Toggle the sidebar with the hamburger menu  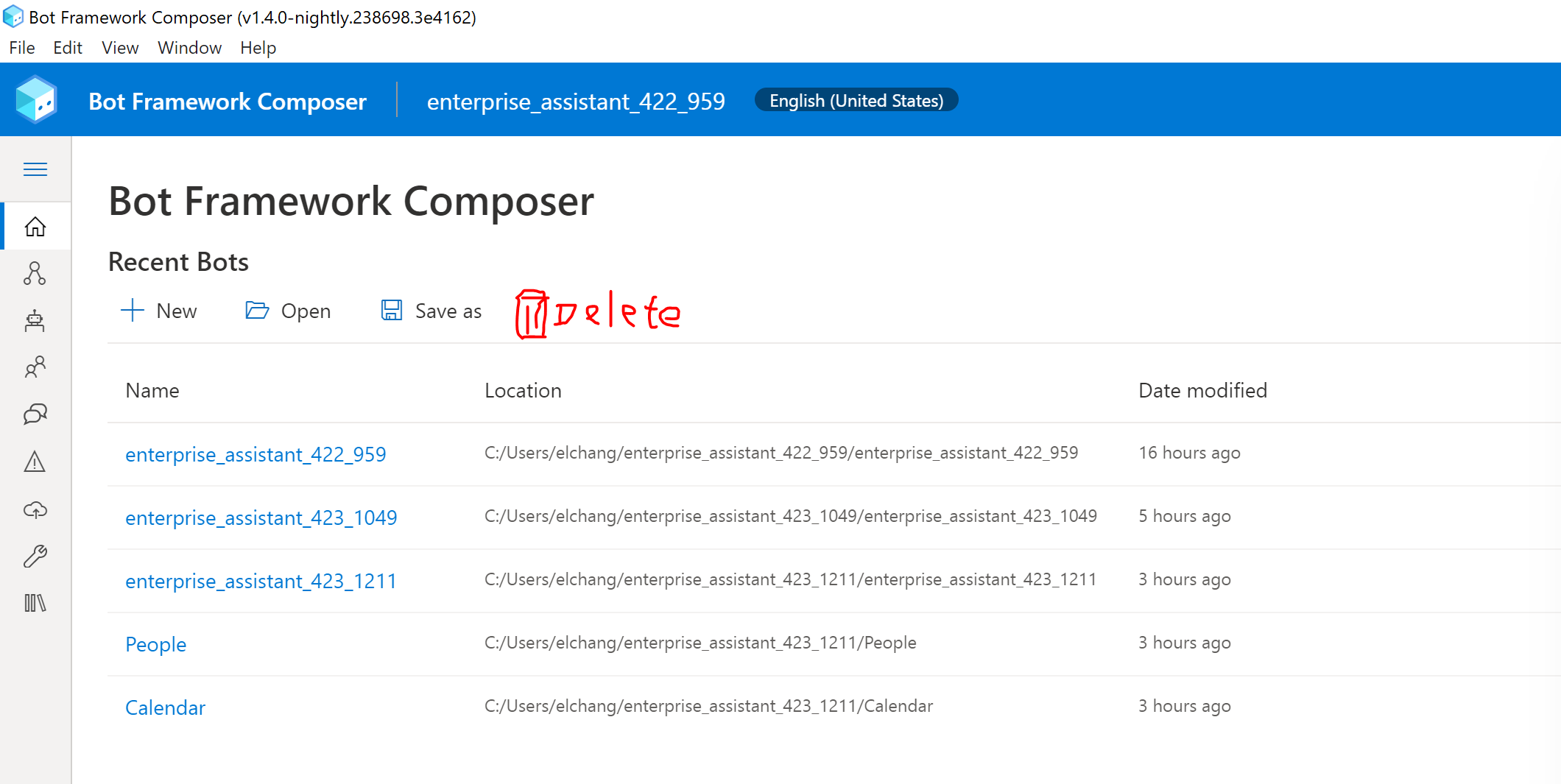(x=35, y=169)
